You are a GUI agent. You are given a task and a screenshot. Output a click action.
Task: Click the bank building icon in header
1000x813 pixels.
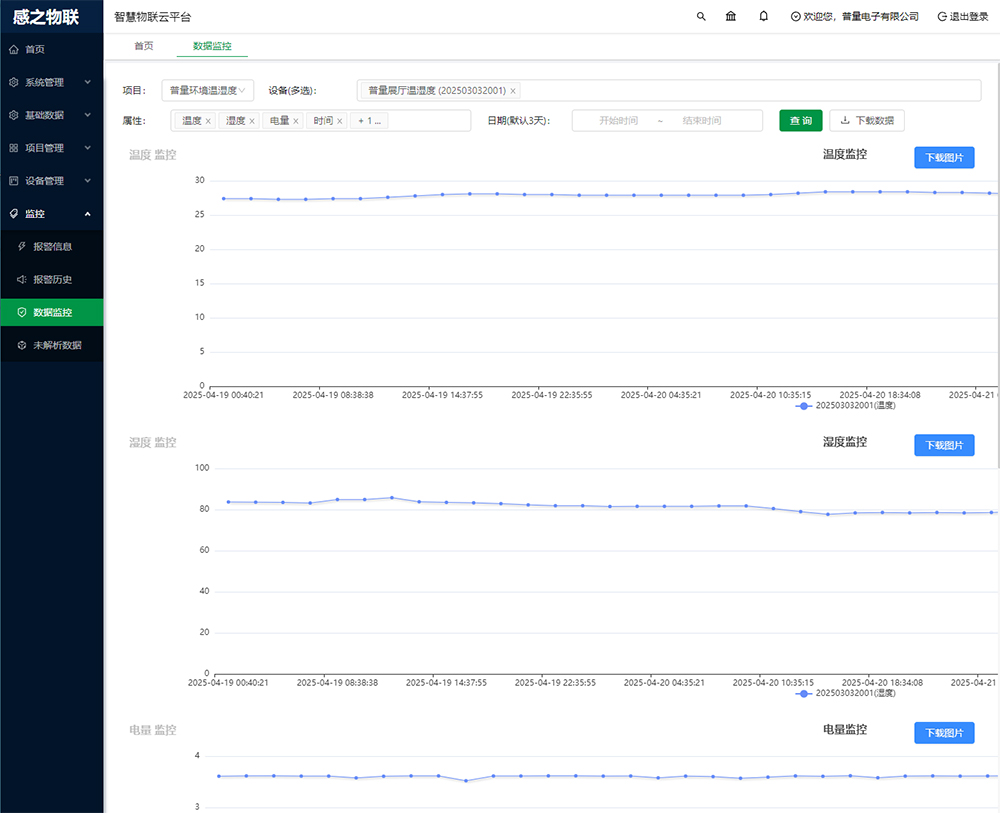click(731, 16)
